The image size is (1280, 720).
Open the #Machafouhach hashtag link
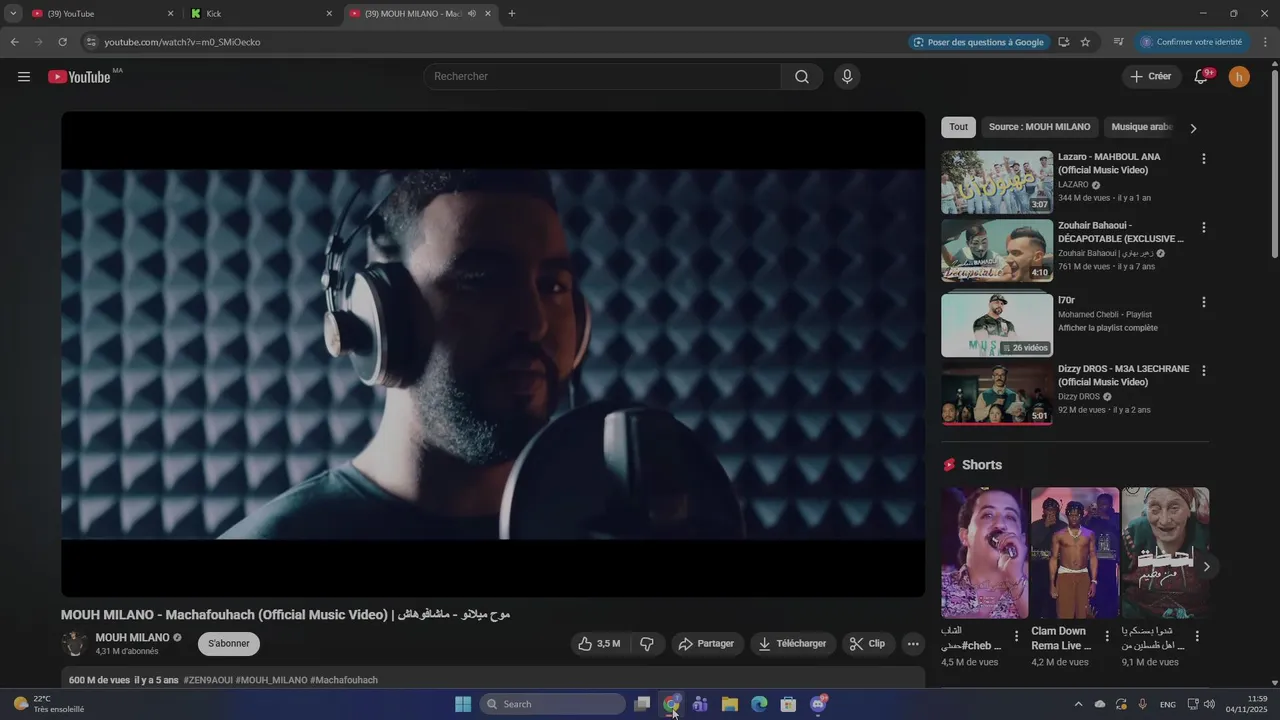(344, 680)
